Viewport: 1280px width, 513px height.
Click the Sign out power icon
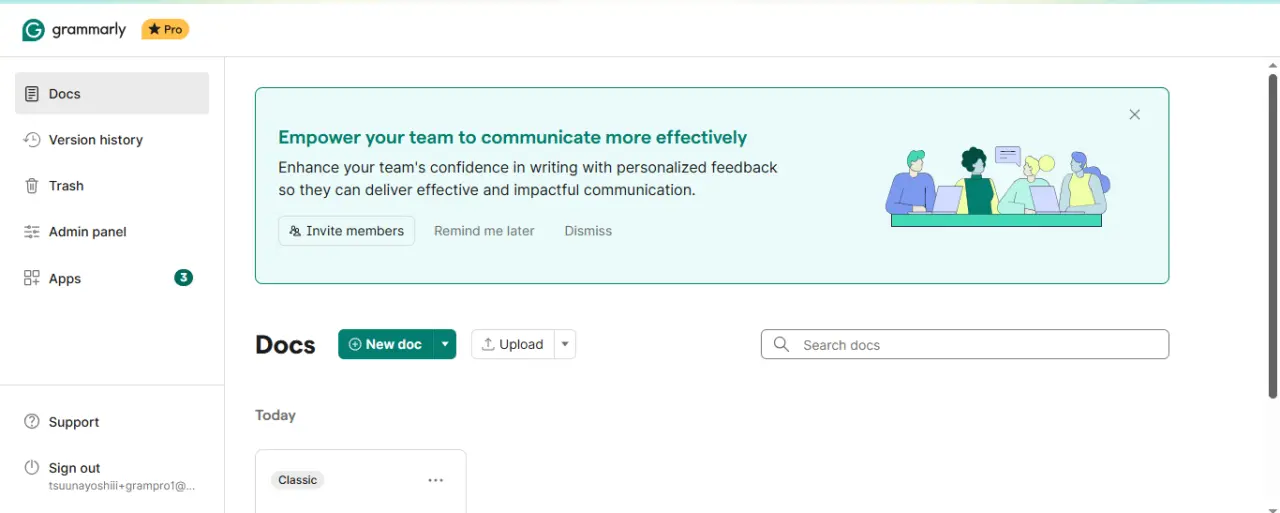coord(32,467)
